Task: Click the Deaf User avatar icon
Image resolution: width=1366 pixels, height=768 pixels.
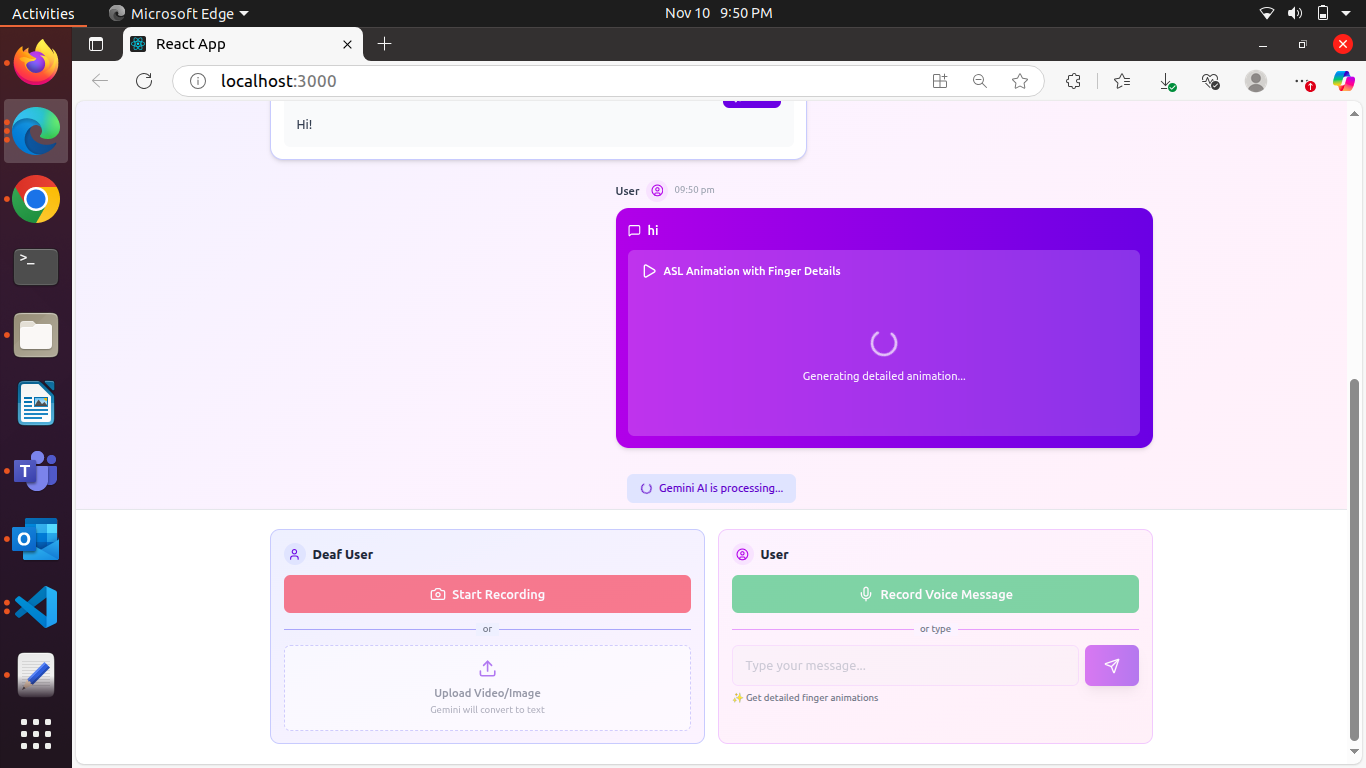Action: 293,554
